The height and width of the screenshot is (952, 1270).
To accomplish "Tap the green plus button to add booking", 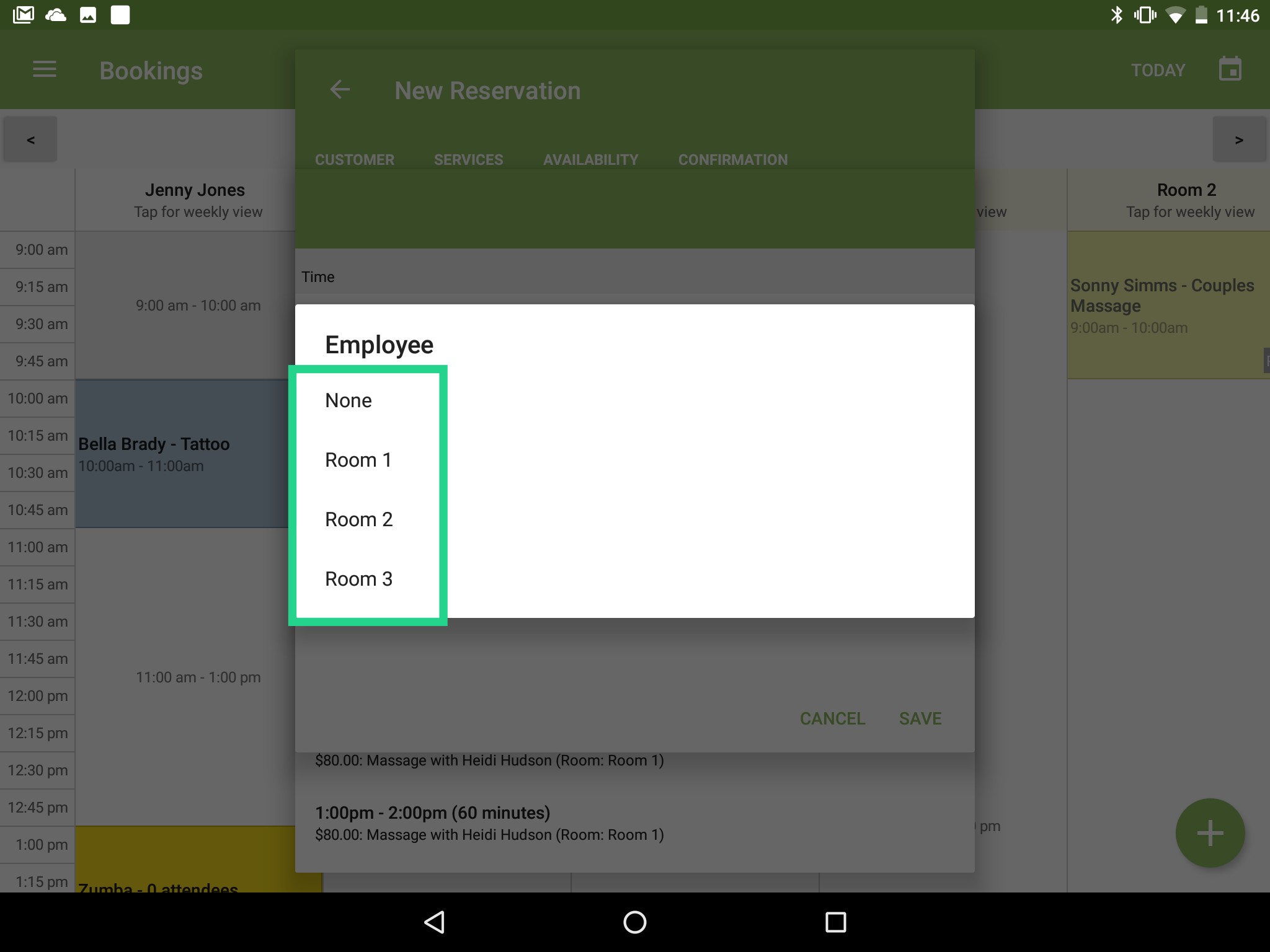I will click(1209, 832).
